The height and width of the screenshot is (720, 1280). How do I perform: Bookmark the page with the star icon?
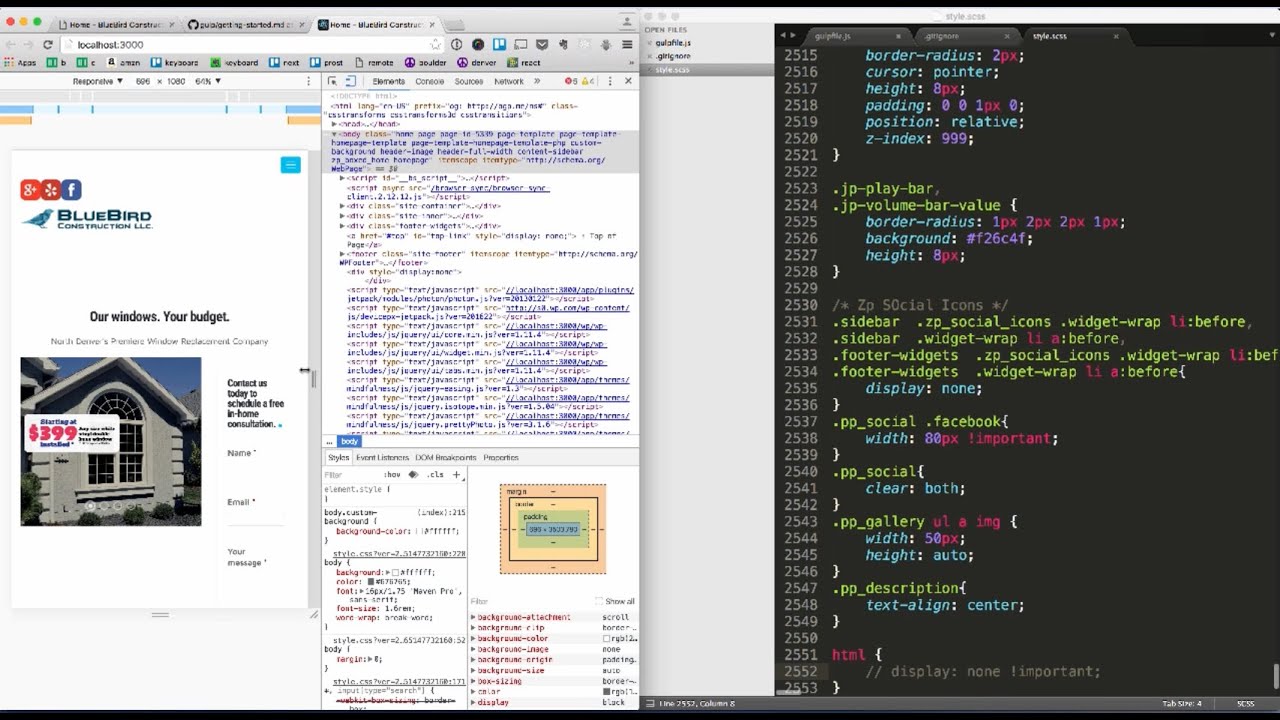click(x=436, y=45)
